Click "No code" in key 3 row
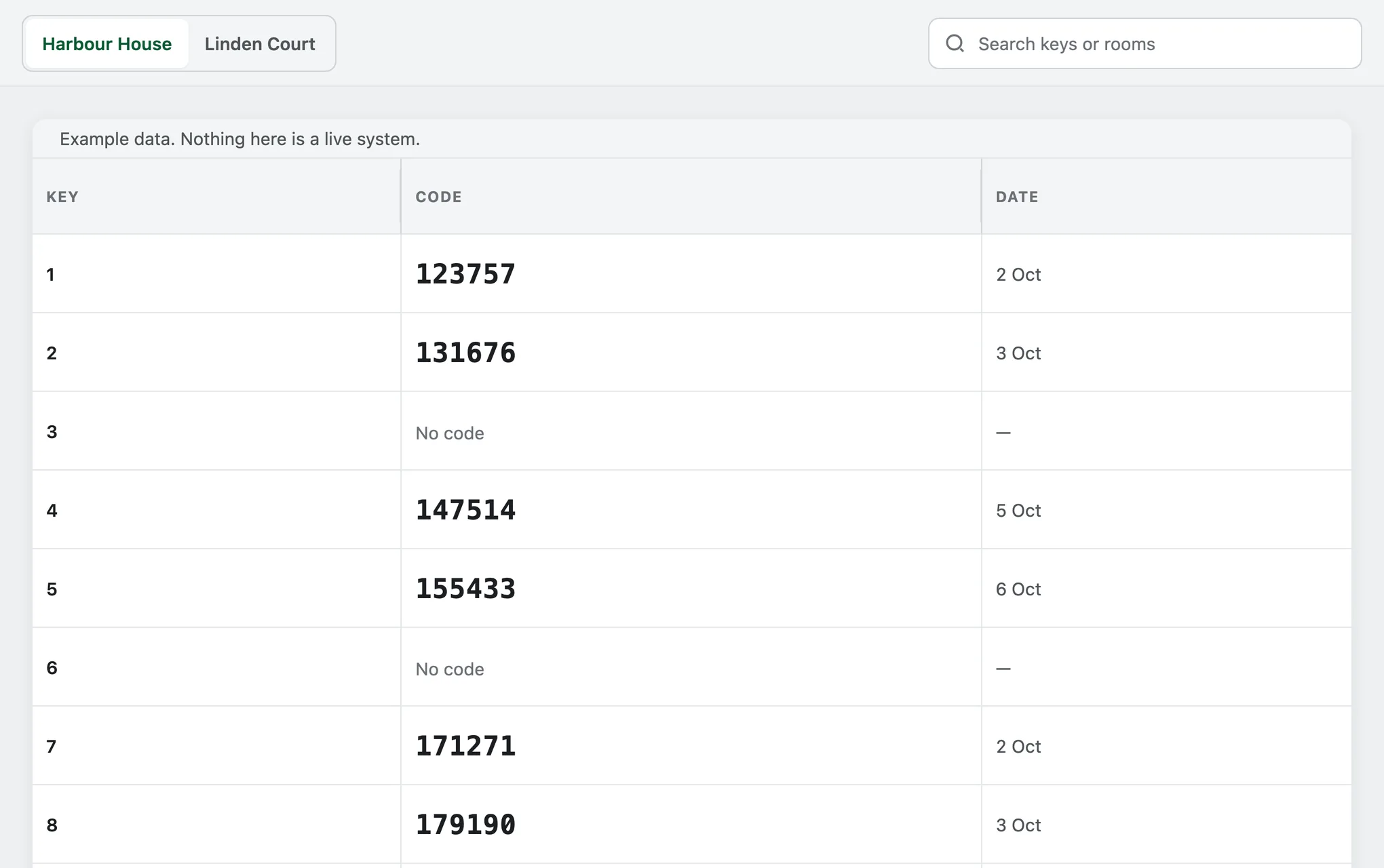The width and height of the screenshot is (1384, 868). [450, 433]
